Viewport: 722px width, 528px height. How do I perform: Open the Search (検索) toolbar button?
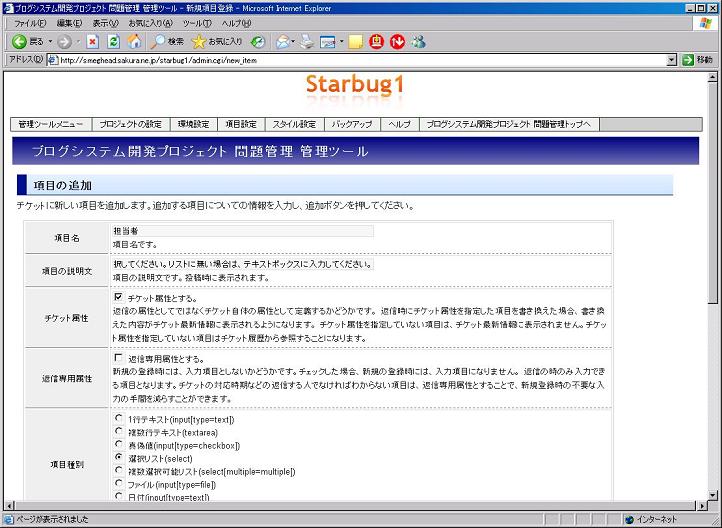point(167,41)
